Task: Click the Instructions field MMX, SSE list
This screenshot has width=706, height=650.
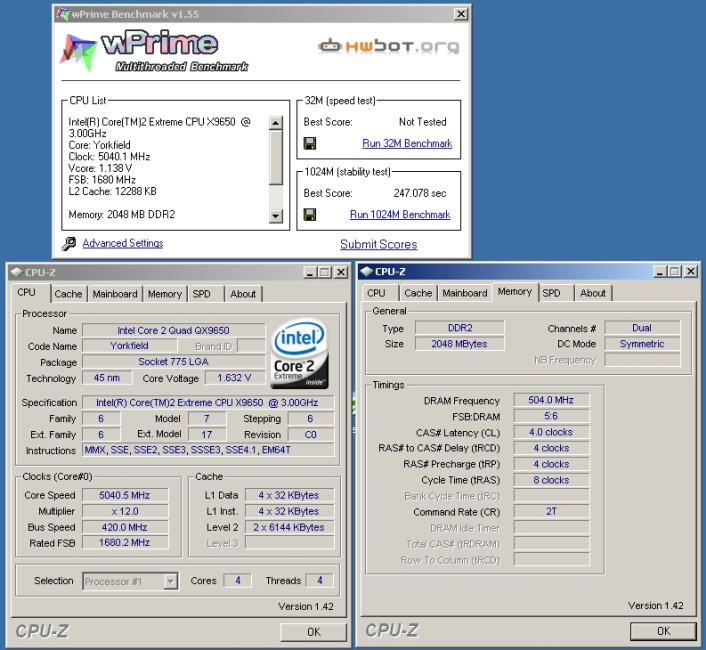Action: click(x=208, y=450)
